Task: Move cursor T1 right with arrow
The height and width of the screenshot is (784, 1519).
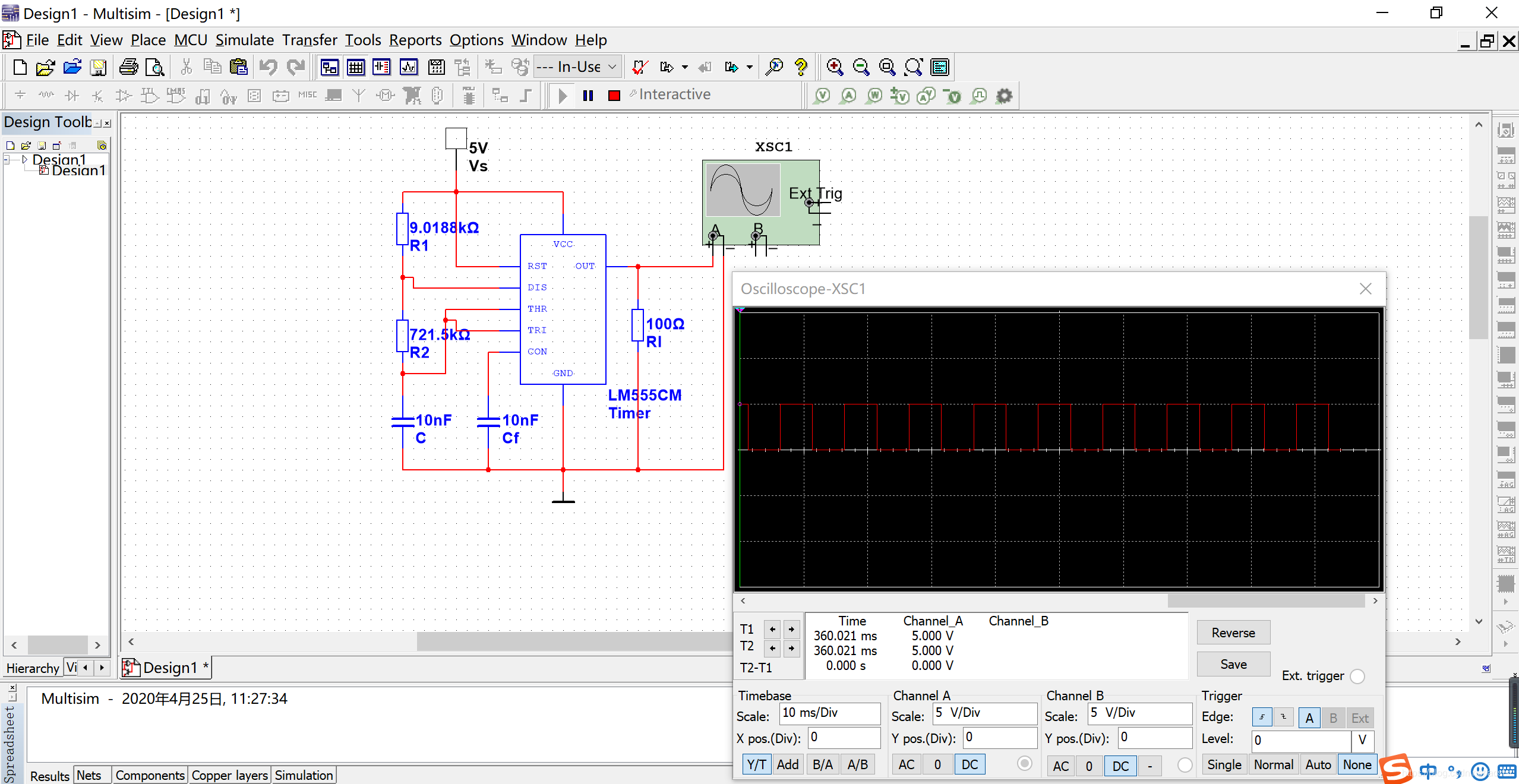Action: [x=791, y=629]
